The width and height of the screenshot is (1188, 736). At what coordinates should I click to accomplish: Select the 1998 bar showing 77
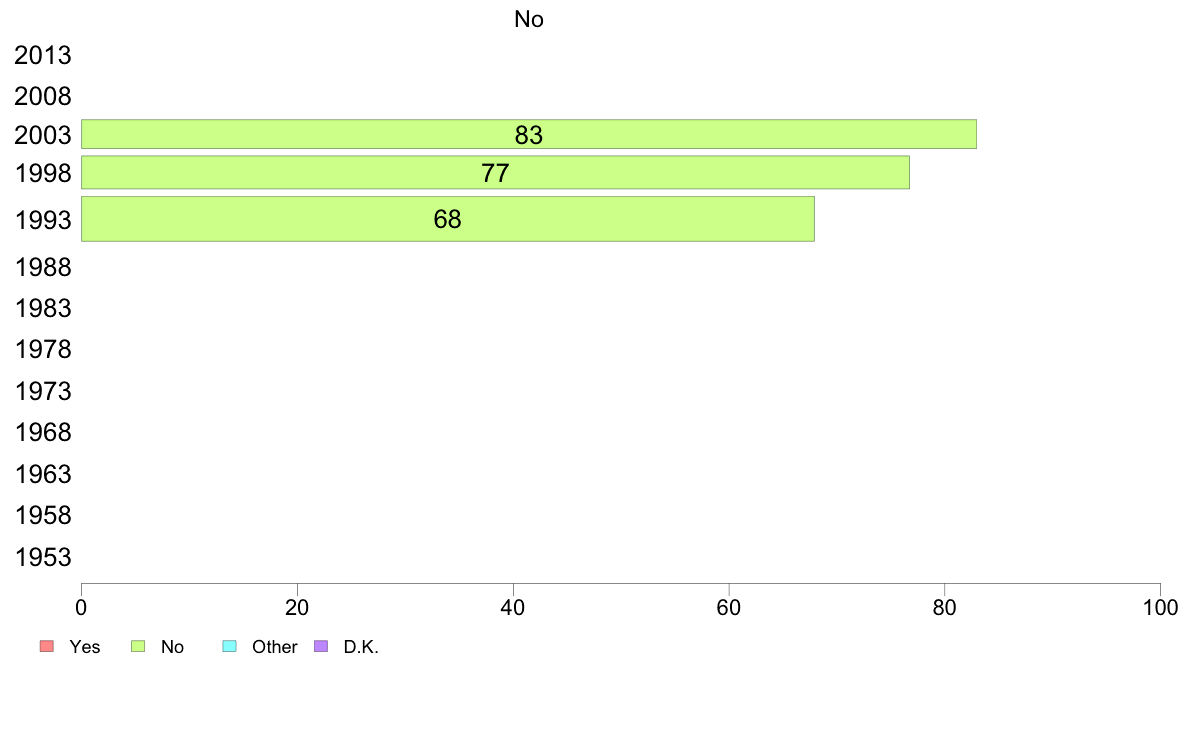(495, 173)
